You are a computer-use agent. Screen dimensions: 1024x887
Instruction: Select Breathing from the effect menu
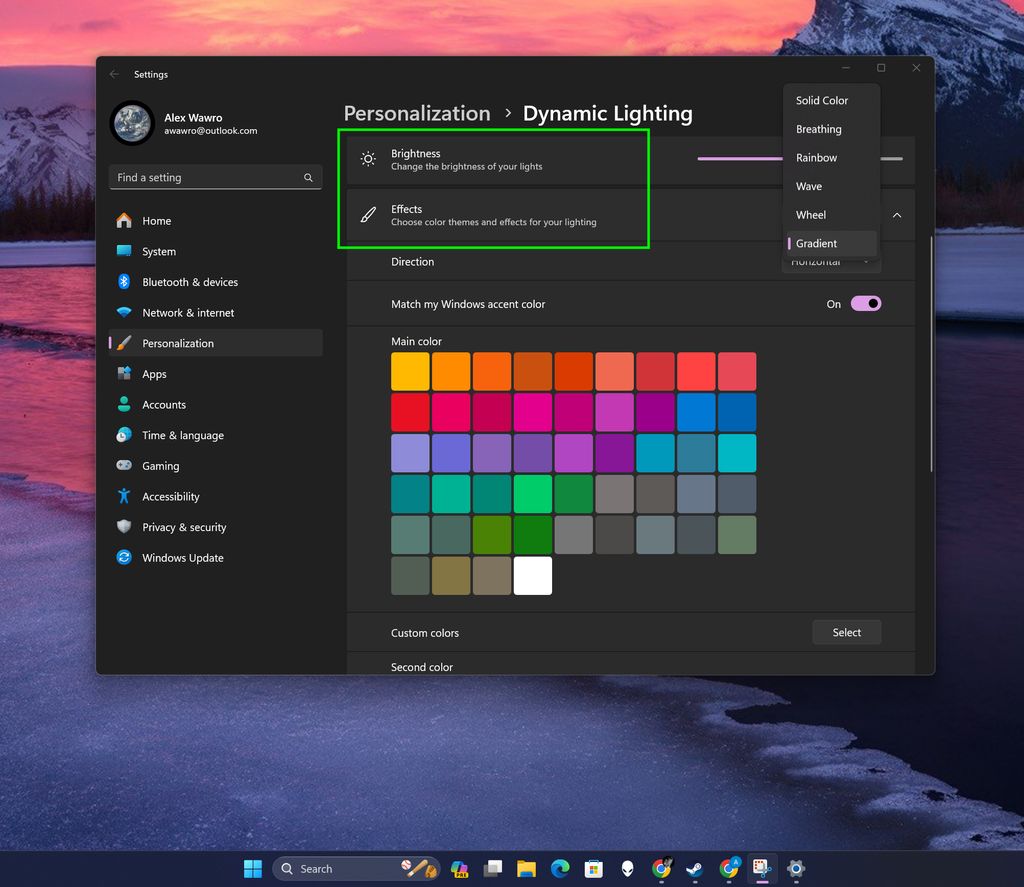point(819,129)
